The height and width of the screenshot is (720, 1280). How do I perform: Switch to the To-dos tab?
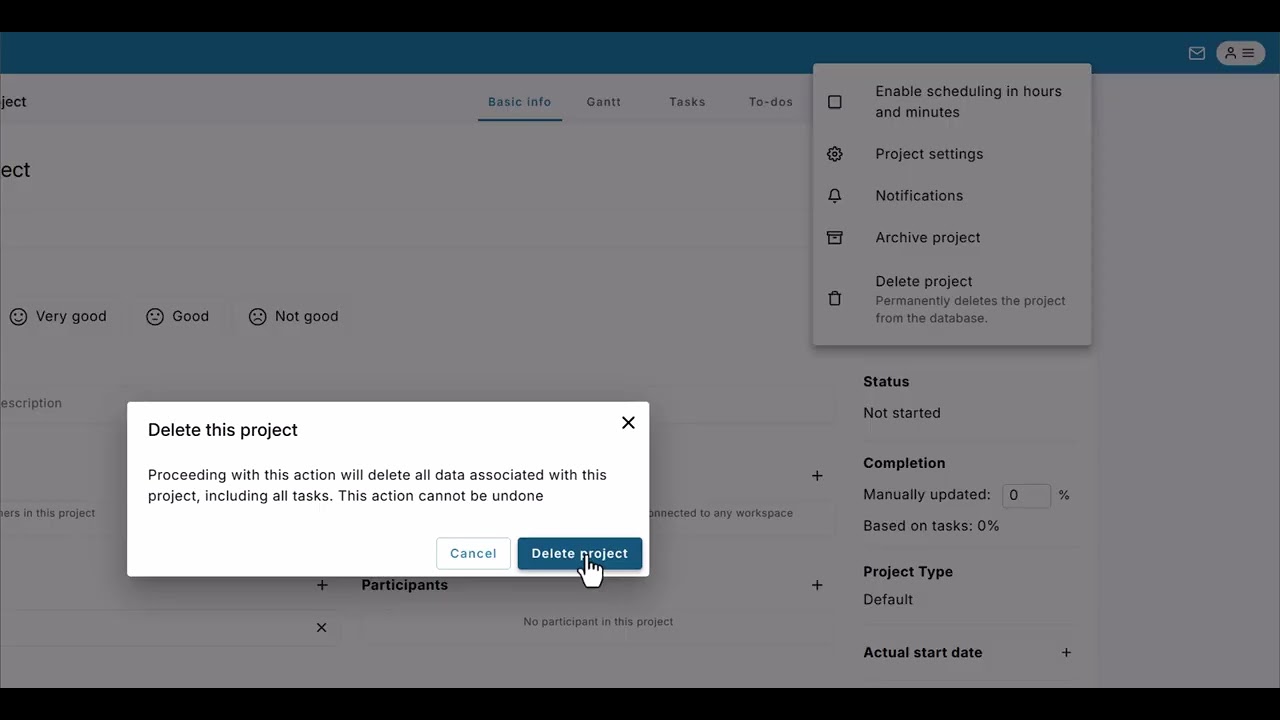coord(770,102)
